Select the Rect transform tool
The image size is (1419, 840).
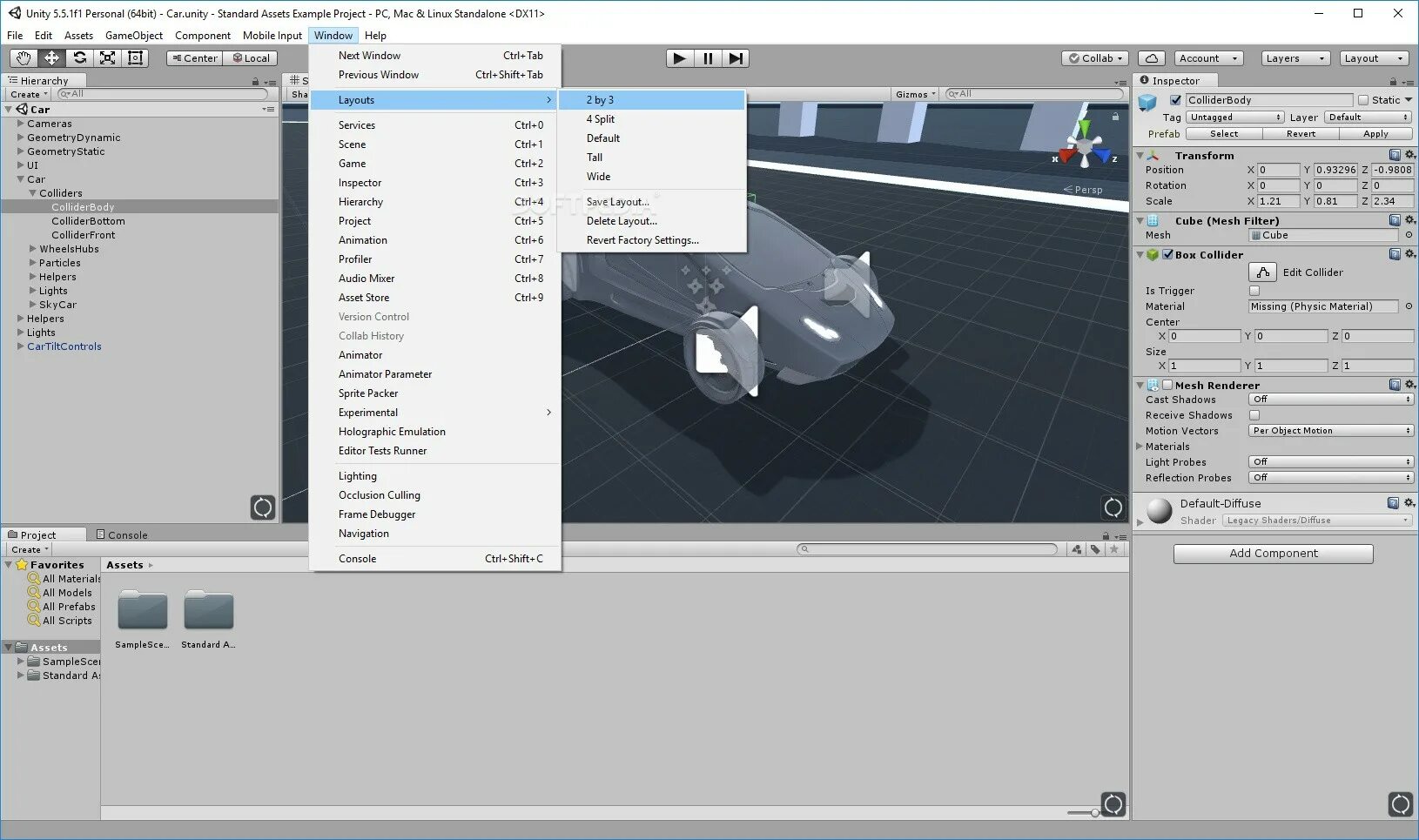point(135,58)
